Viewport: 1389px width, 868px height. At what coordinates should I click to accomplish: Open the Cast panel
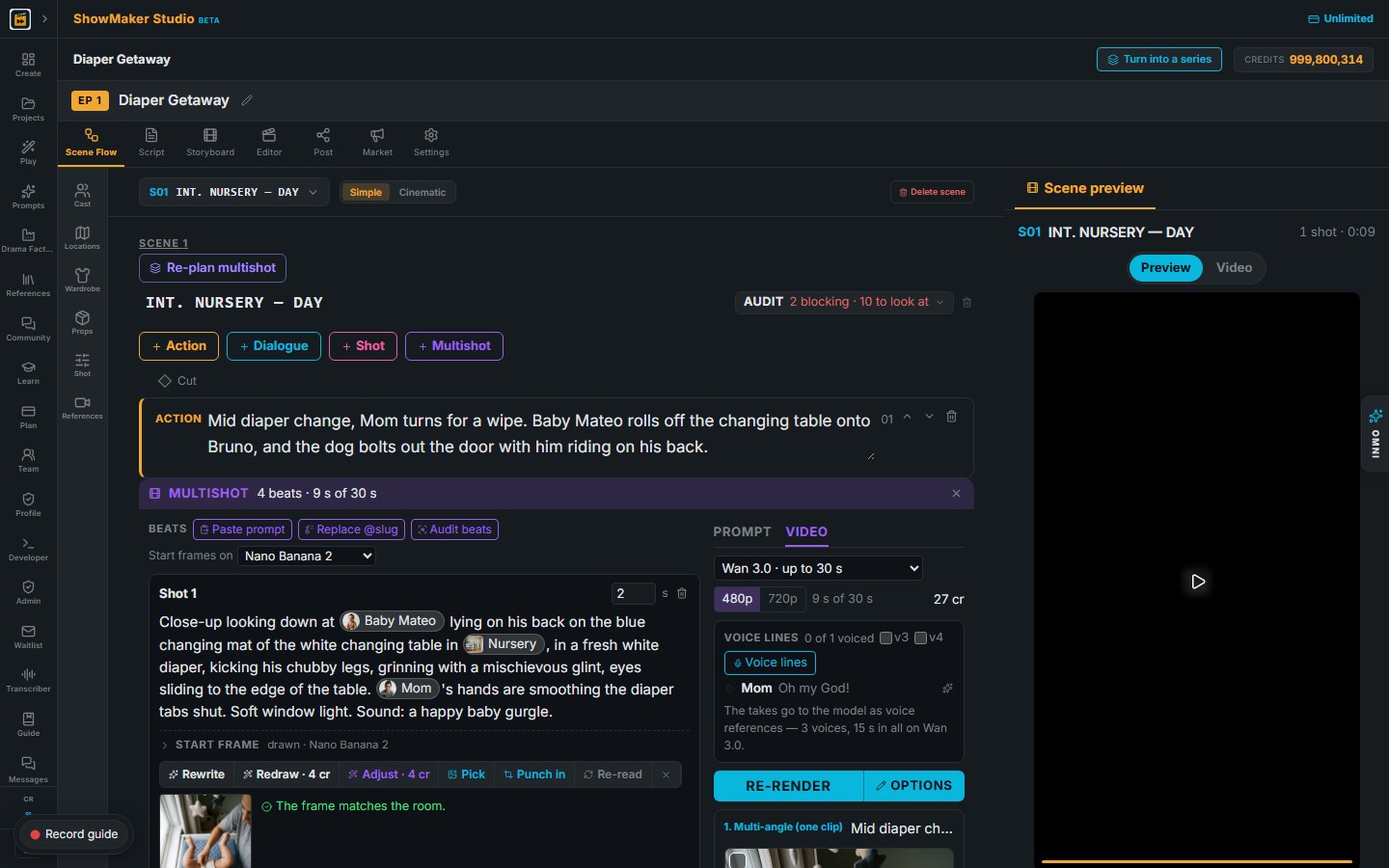coord(83,195)
